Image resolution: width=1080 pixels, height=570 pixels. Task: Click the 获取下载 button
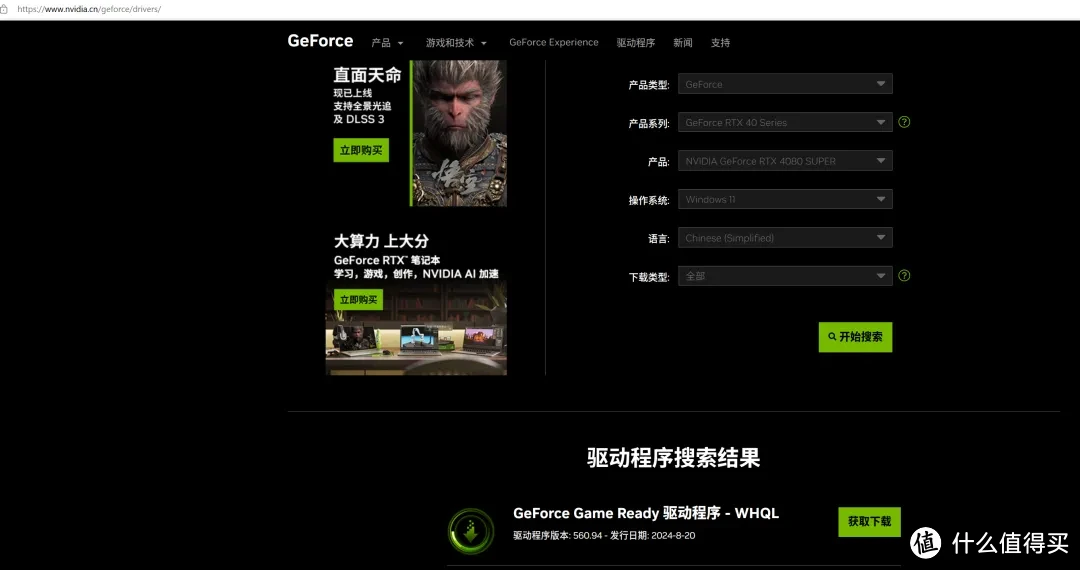pyautogui.click(x=869, y=522)
